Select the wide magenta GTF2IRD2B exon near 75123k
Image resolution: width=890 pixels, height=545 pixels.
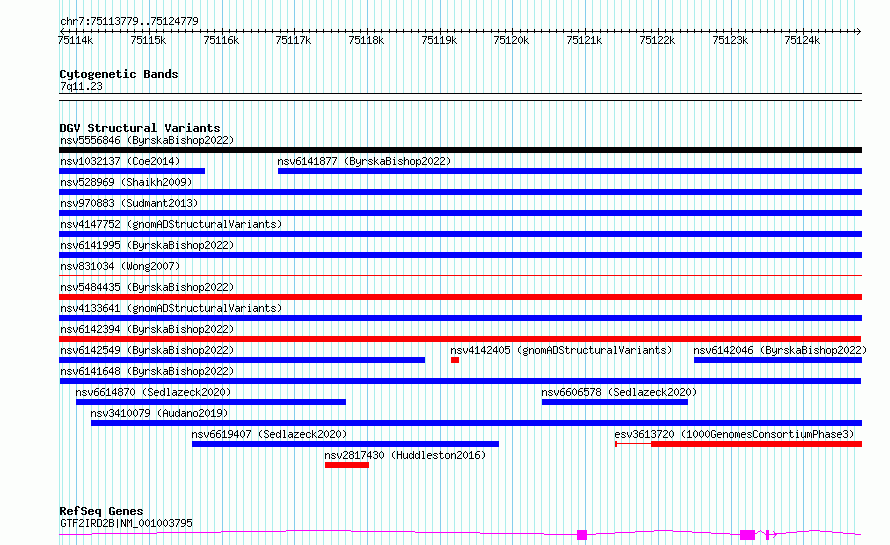tap(748, 535)
